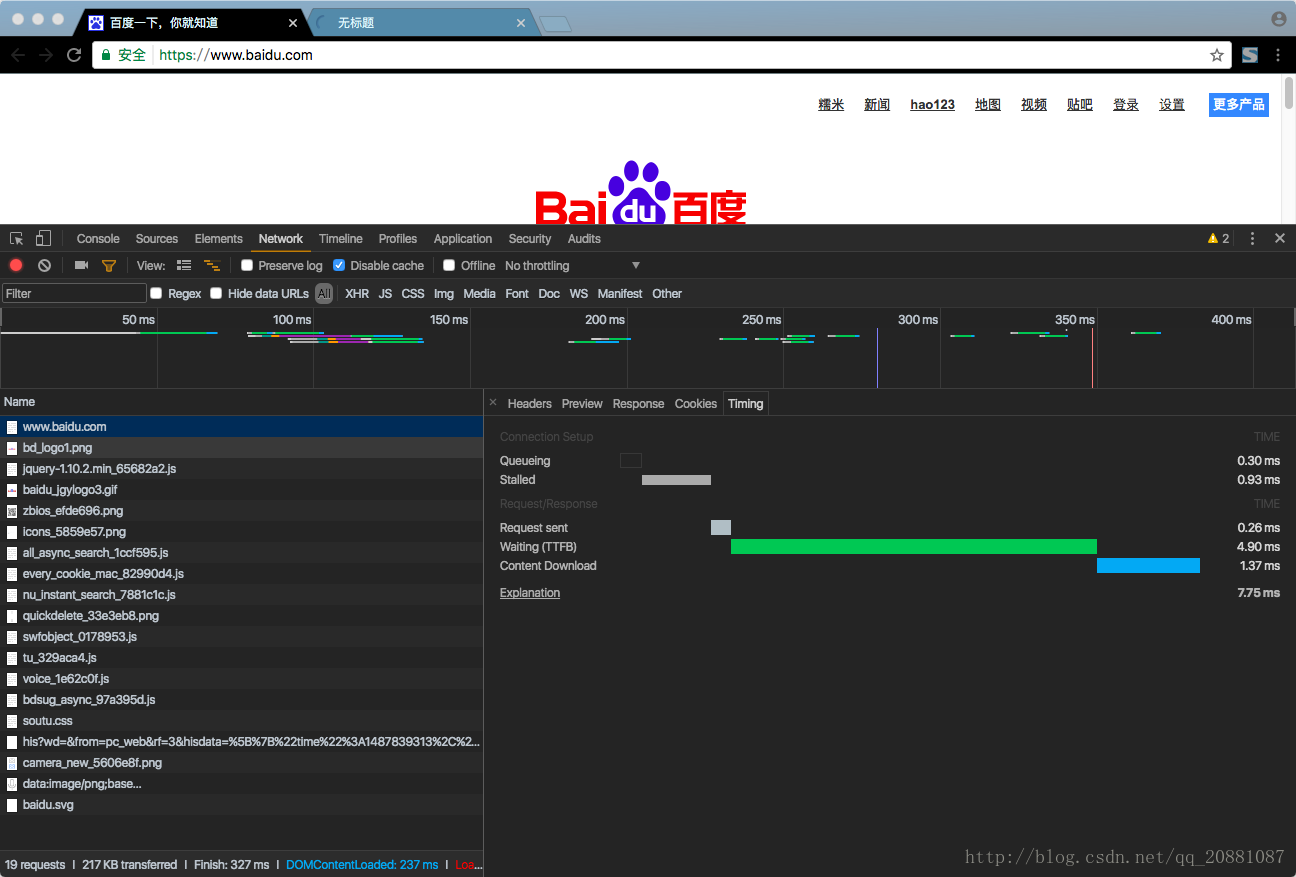Click the inspect element picker icon

click(16, 238)
